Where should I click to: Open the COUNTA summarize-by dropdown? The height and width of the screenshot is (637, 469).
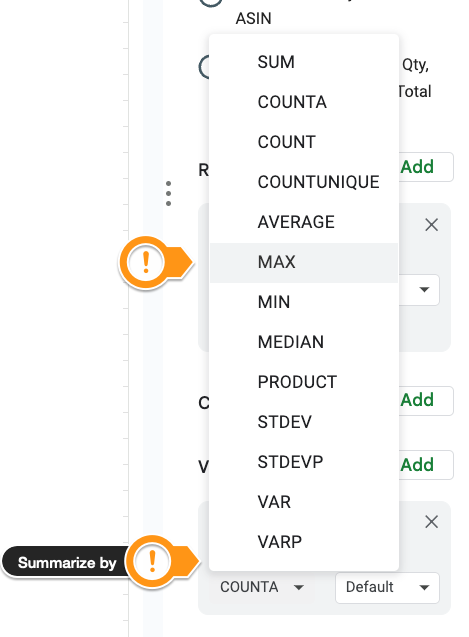(262, 587)
